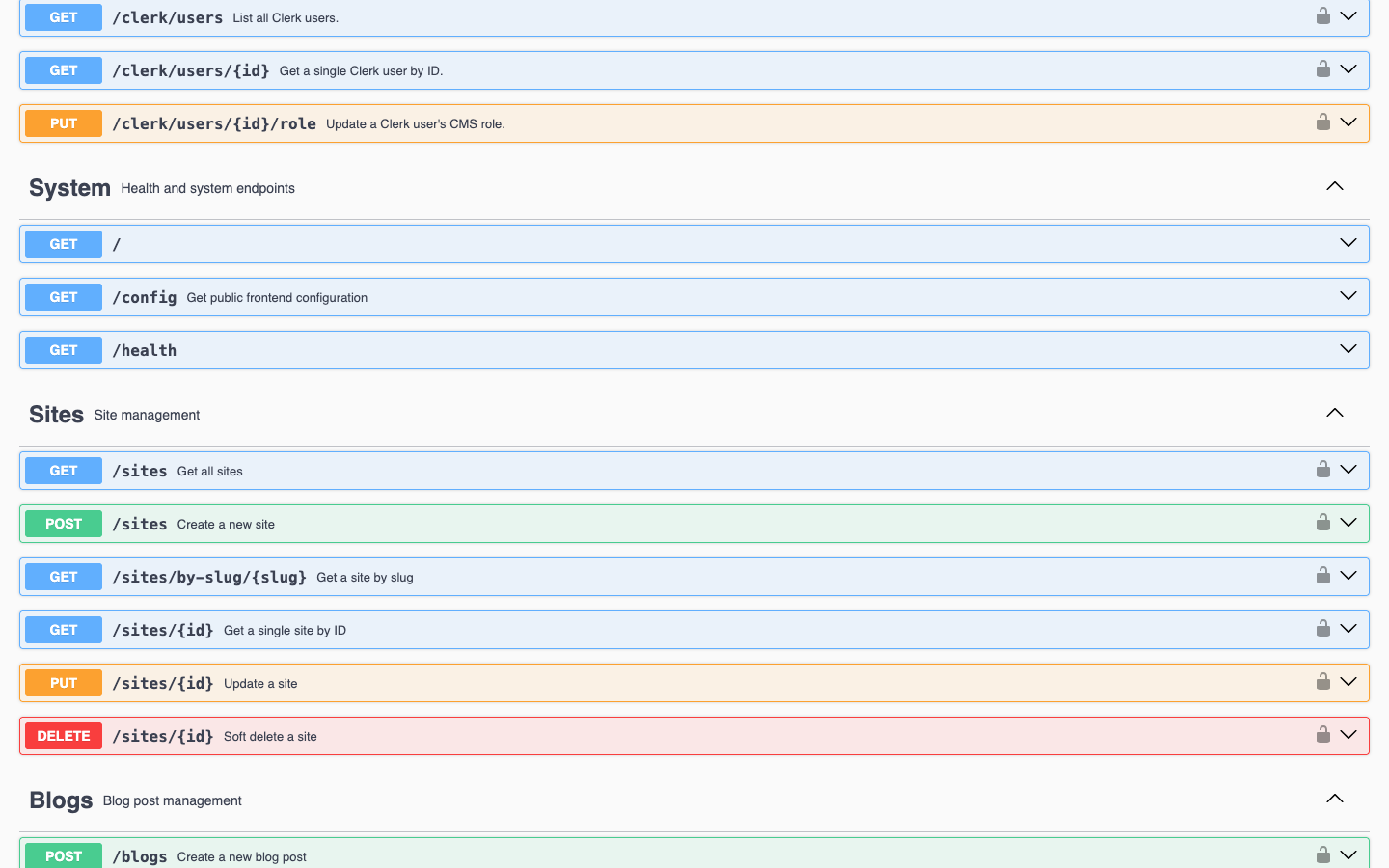The height and width of the screenshot is (868, 1389).
Task: Select the Blogs section heading
Action: (x=60, y=800)
